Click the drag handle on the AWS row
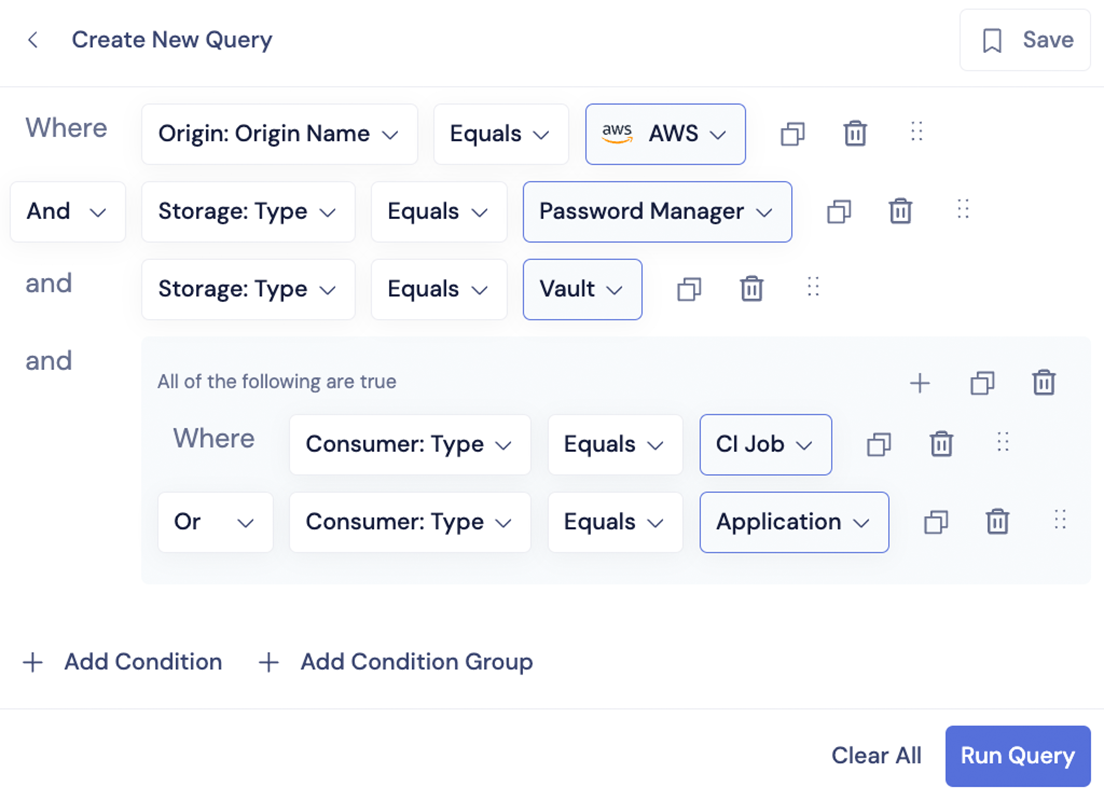The width and height of the screenshot is (1104, 800). tap(917, 132)
